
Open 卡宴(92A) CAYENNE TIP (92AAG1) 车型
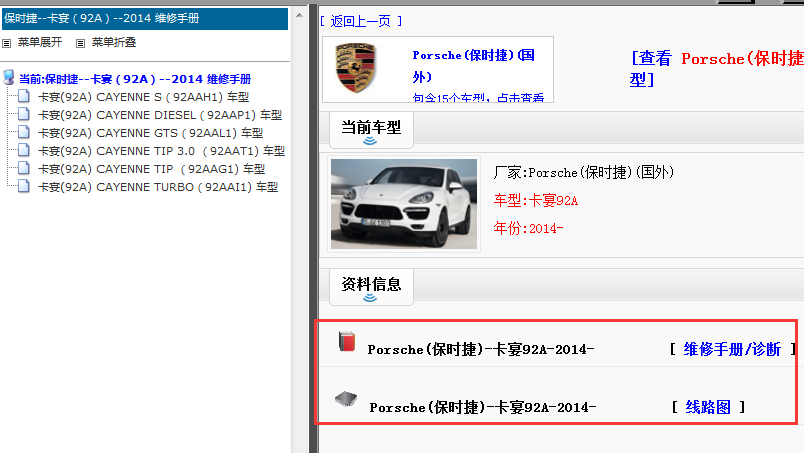[152, 169]
